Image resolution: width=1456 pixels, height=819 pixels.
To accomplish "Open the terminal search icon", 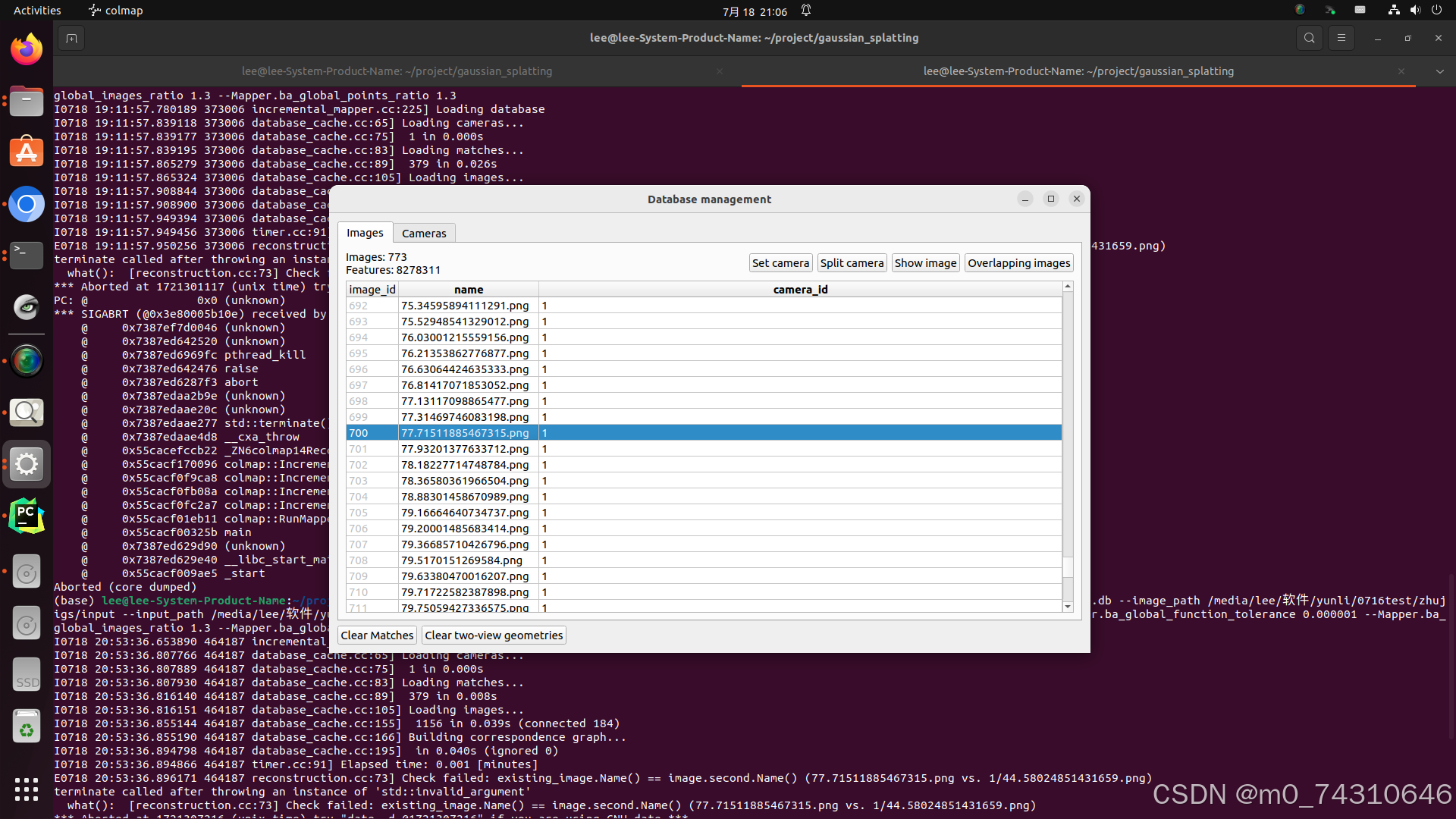I will tap(1309, 38).
